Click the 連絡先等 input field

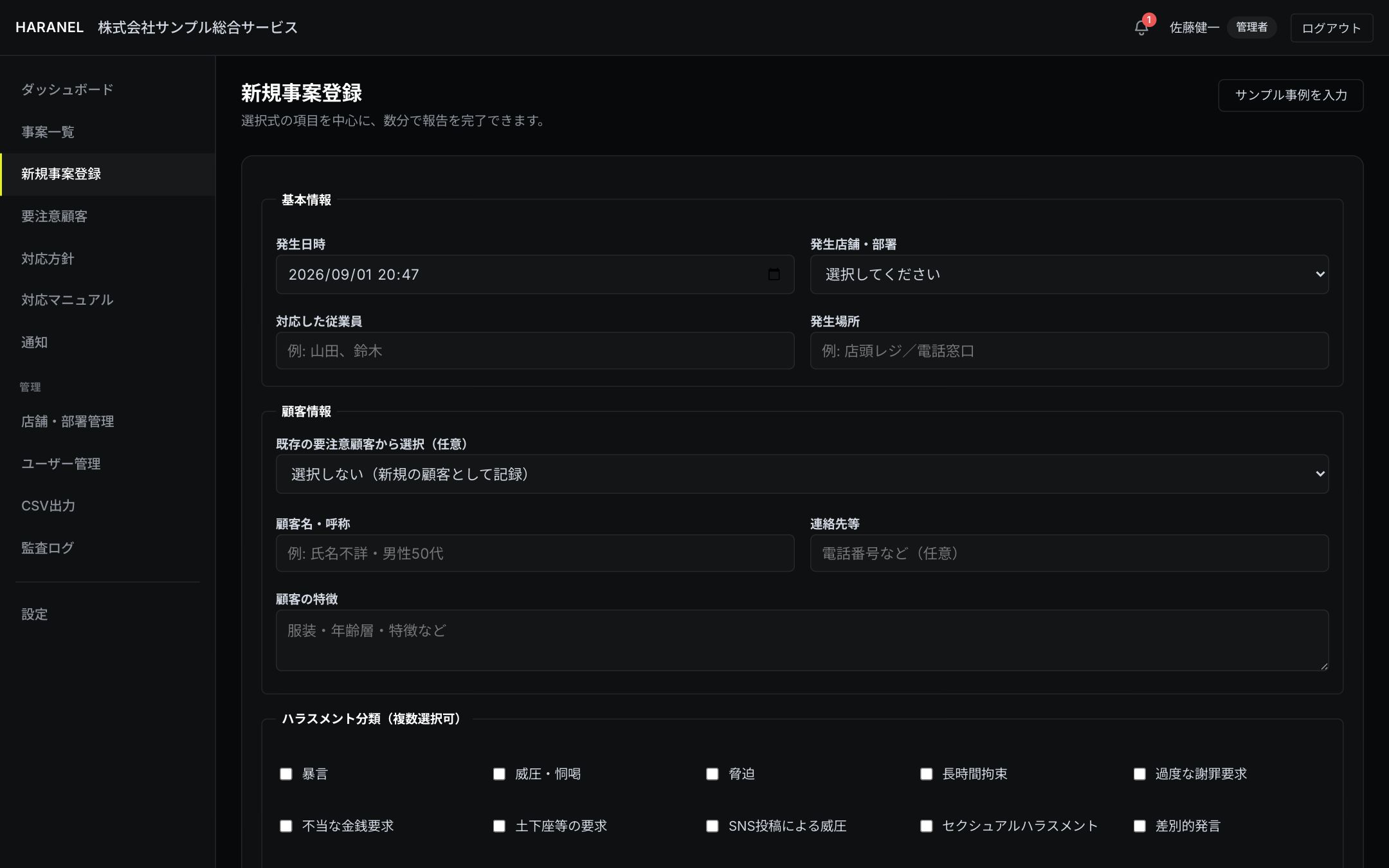(1069, 554)
